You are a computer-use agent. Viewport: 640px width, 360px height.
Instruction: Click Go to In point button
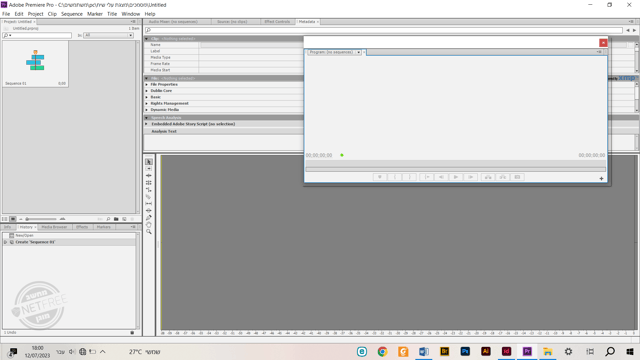(427, 177)
